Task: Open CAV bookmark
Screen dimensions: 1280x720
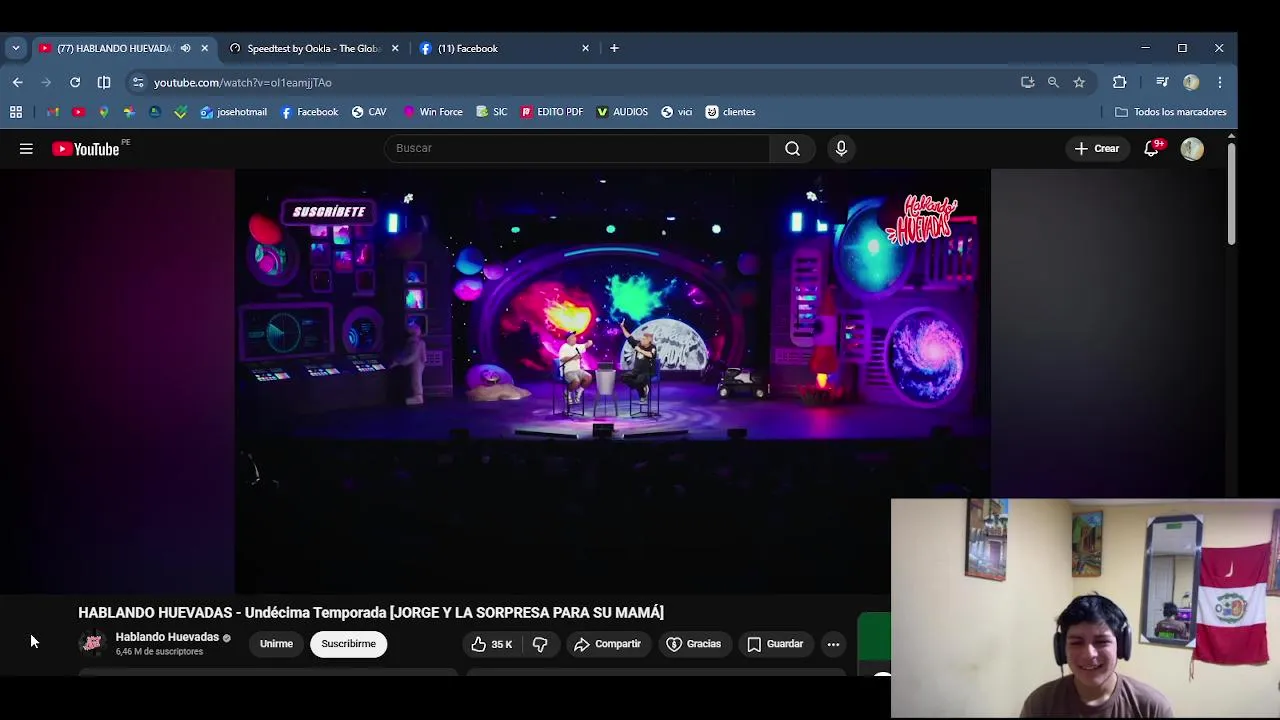Action: [369, 112]
